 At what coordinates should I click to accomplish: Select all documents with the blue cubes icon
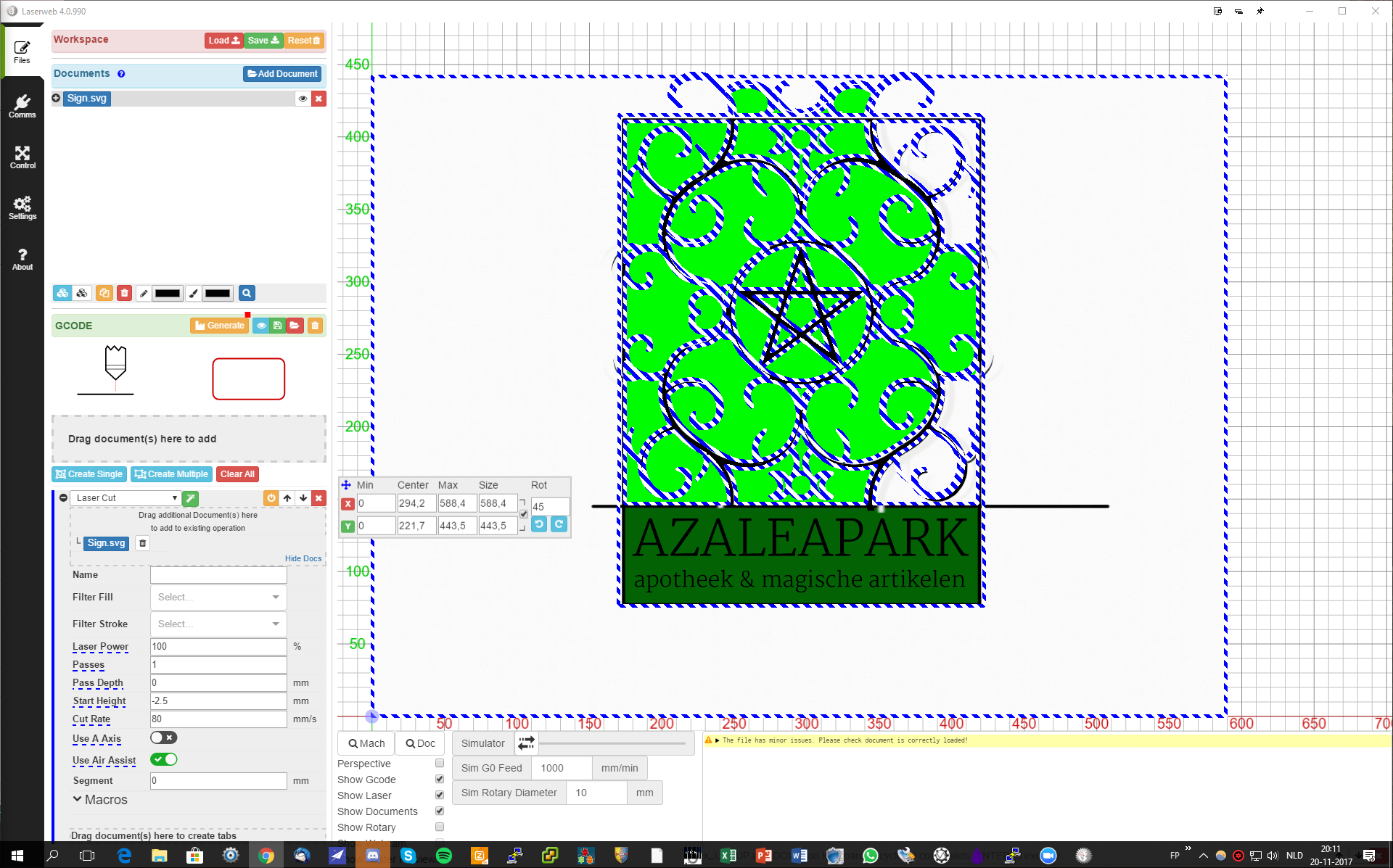[62, 293]
